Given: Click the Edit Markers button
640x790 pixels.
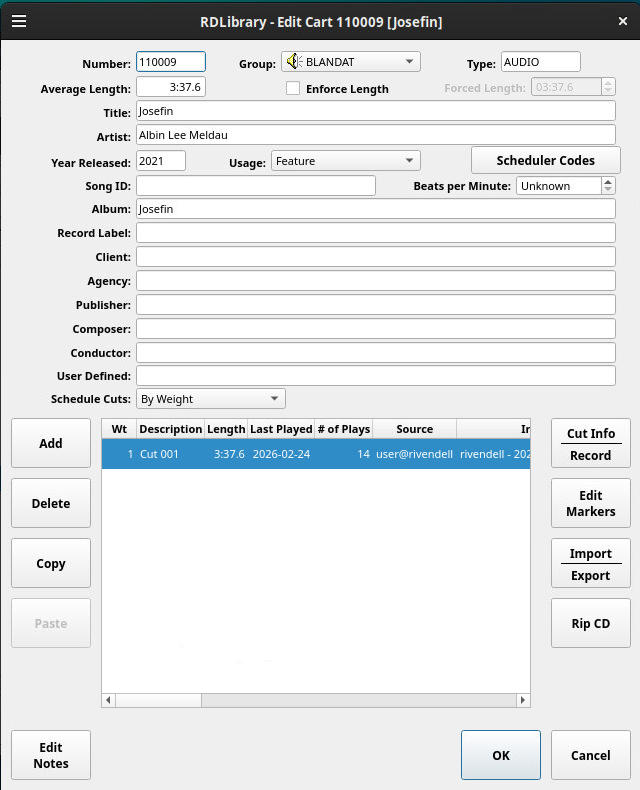Looking at the screenshot, I should 591,503.
